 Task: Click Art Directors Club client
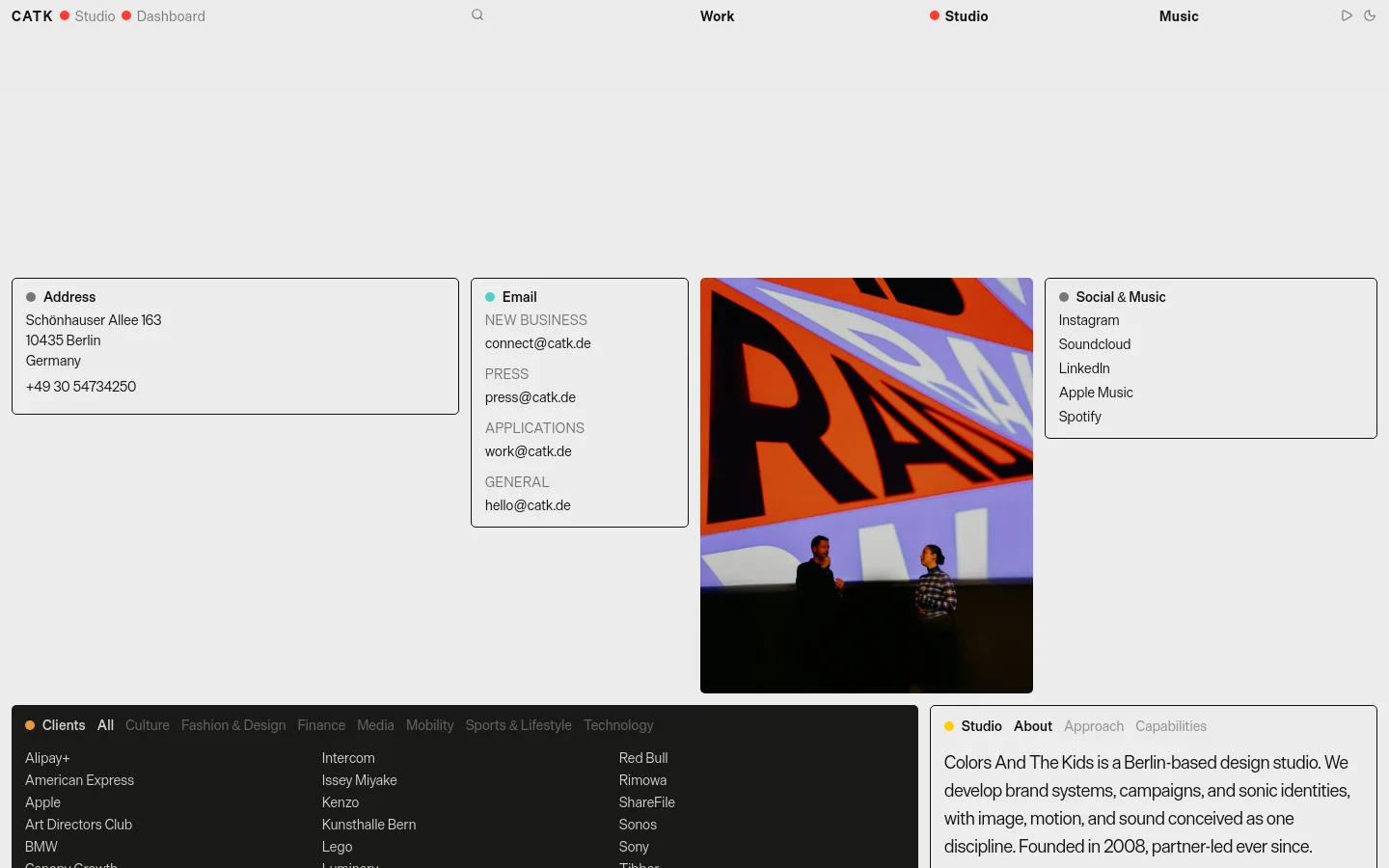pyautogui.click(x=79, y=825)
